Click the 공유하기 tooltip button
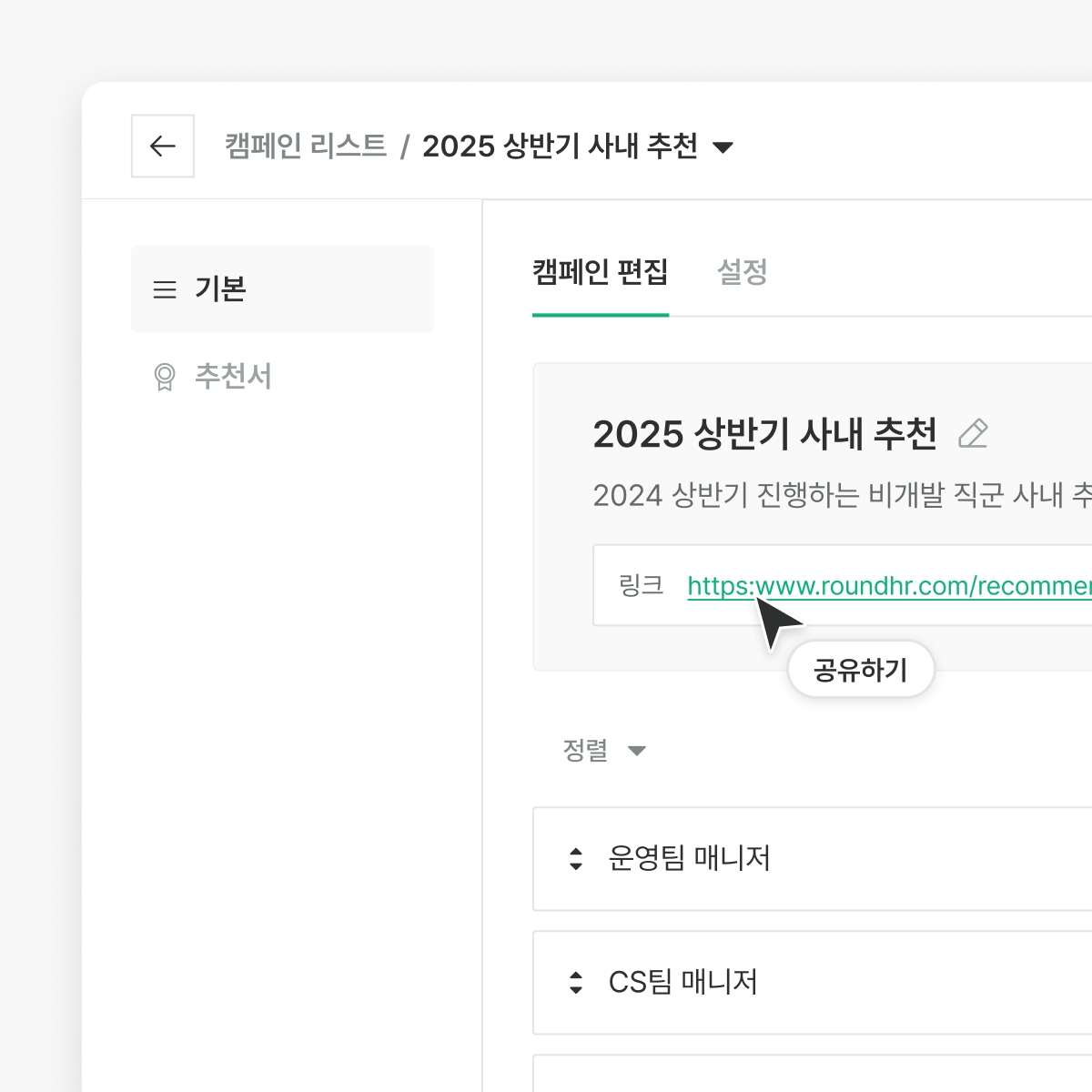Viewport: 1092px width, 1092px height. (x=861, y=670)
